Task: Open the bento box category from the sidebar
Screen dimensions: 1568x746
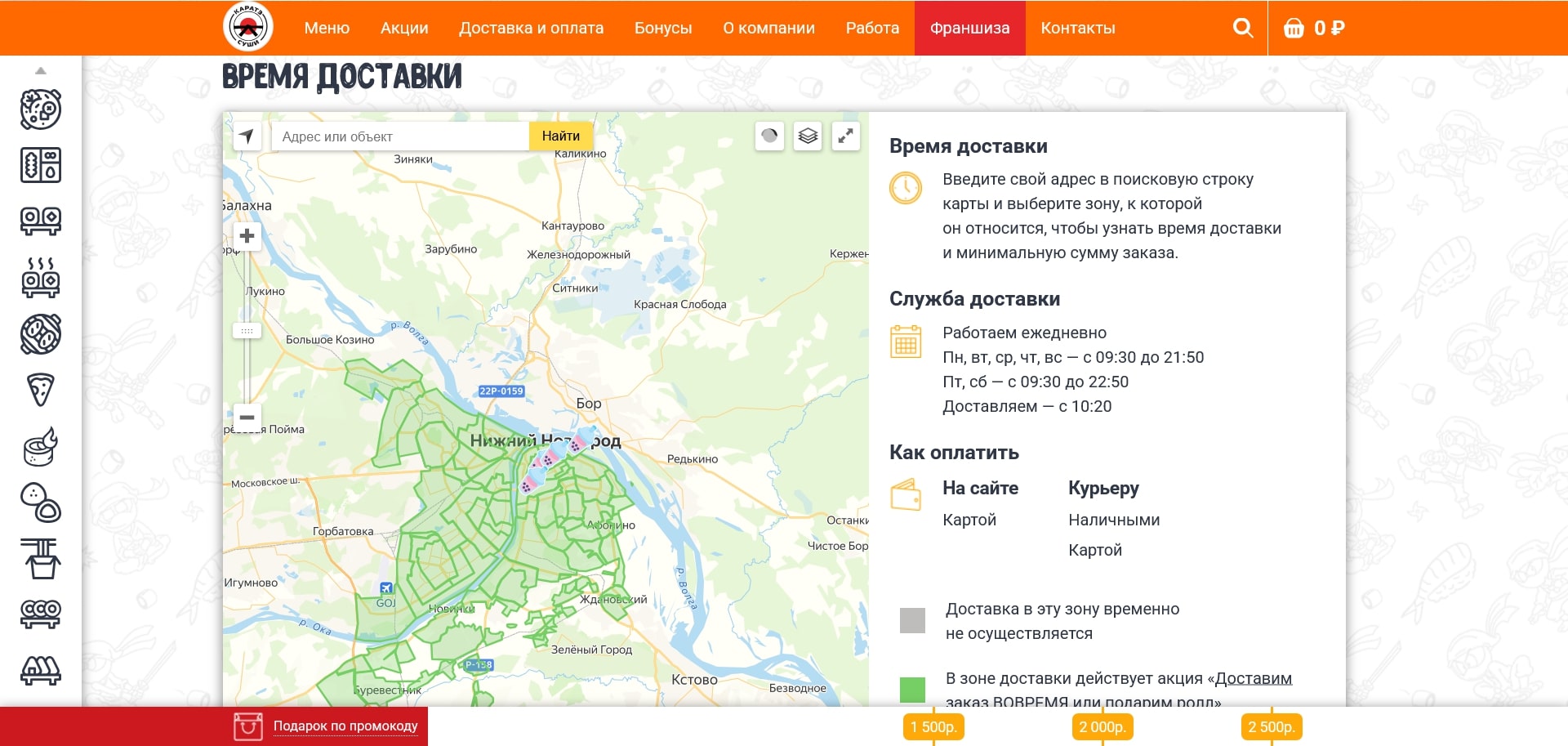Action: coord(39,164)
